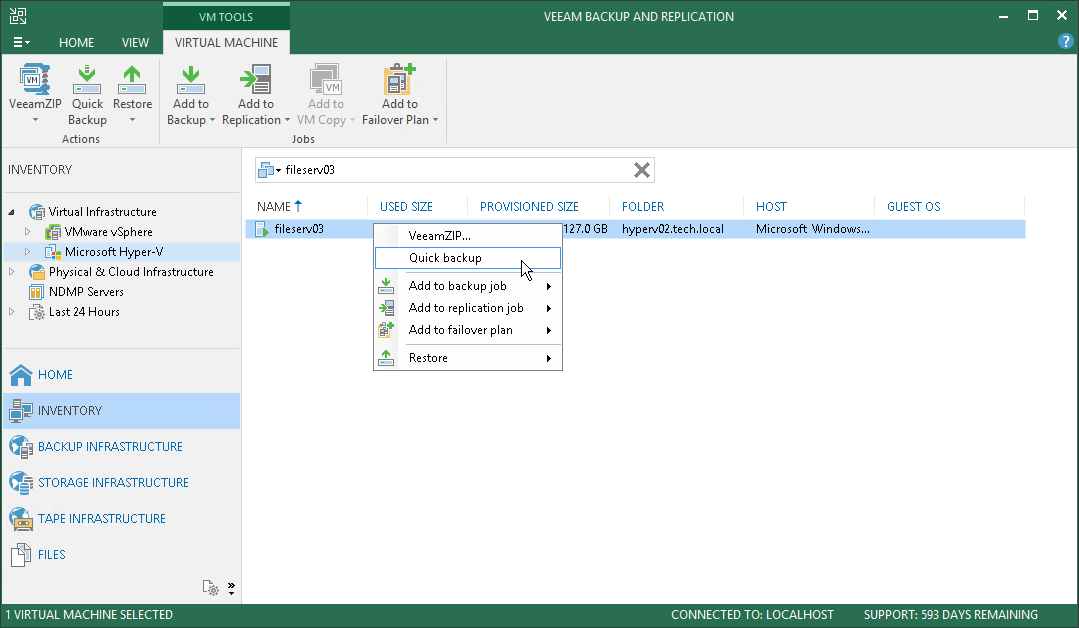Select the VM TOOLS contextual tab header

226,17
